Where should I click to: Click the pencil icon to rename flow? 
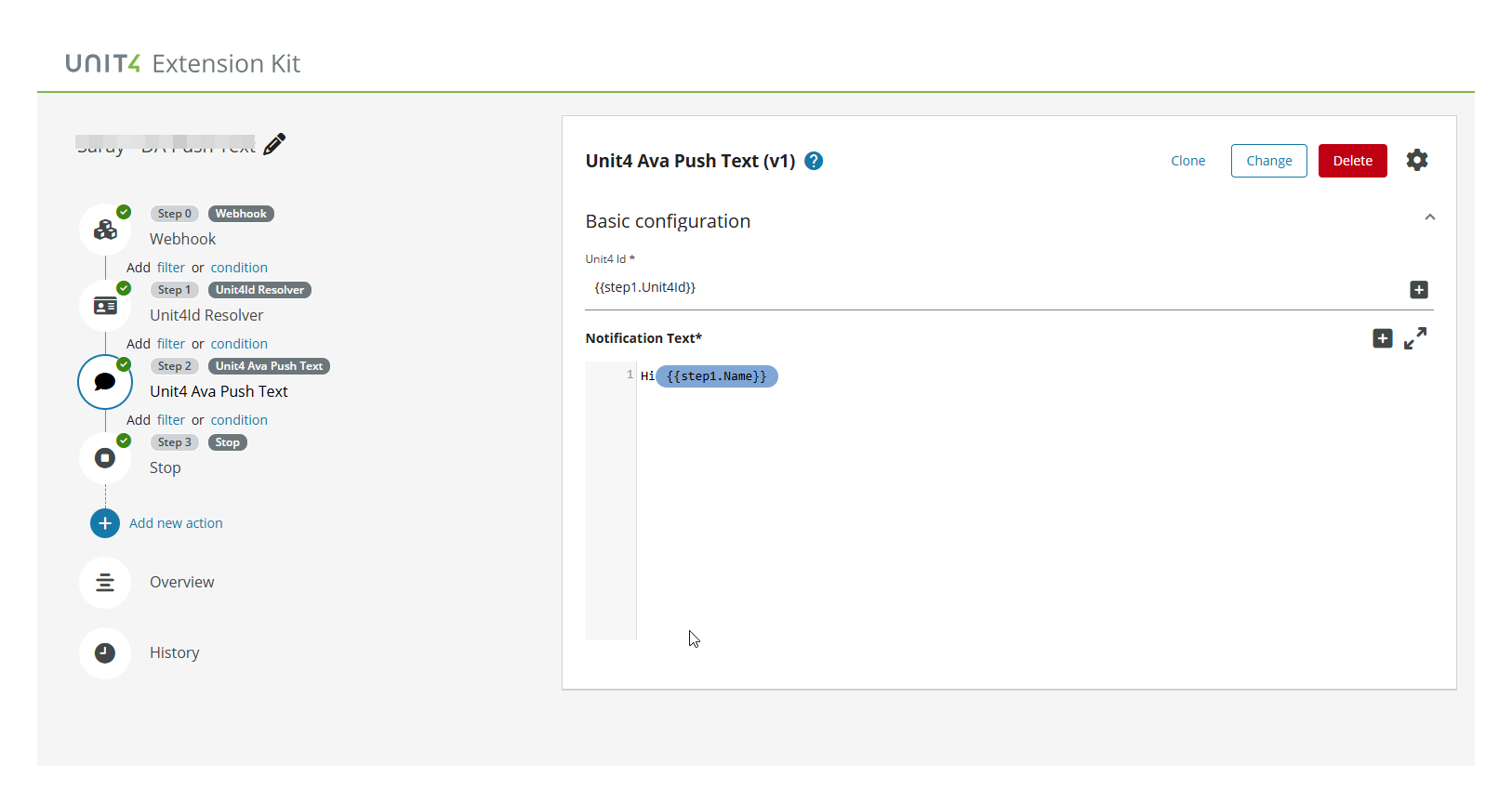click(274, 144)
